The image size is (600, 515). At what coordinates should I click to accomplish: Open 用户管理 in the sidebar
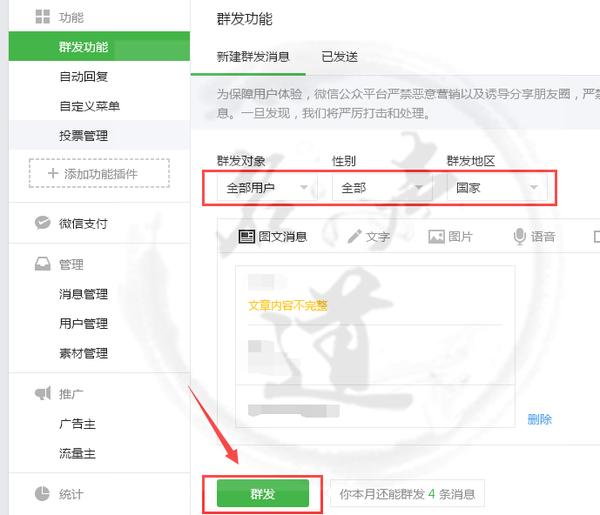pyautogui.click(x=83, y=323)
